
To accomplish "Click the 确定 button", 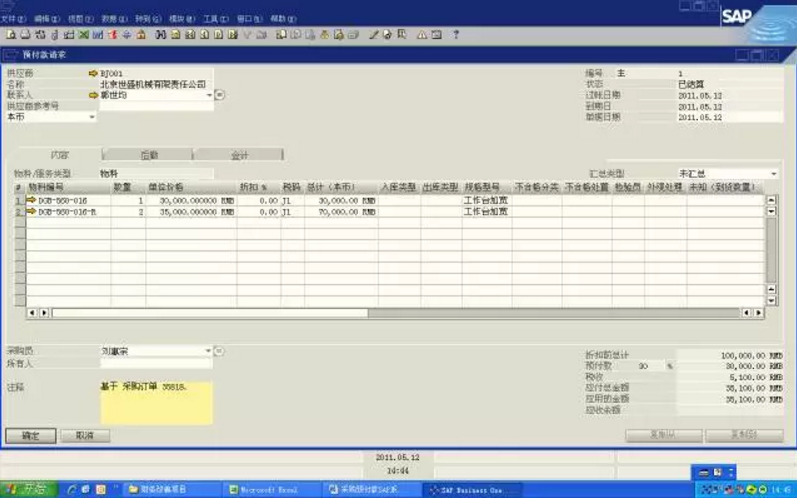I will coord(30,435).
